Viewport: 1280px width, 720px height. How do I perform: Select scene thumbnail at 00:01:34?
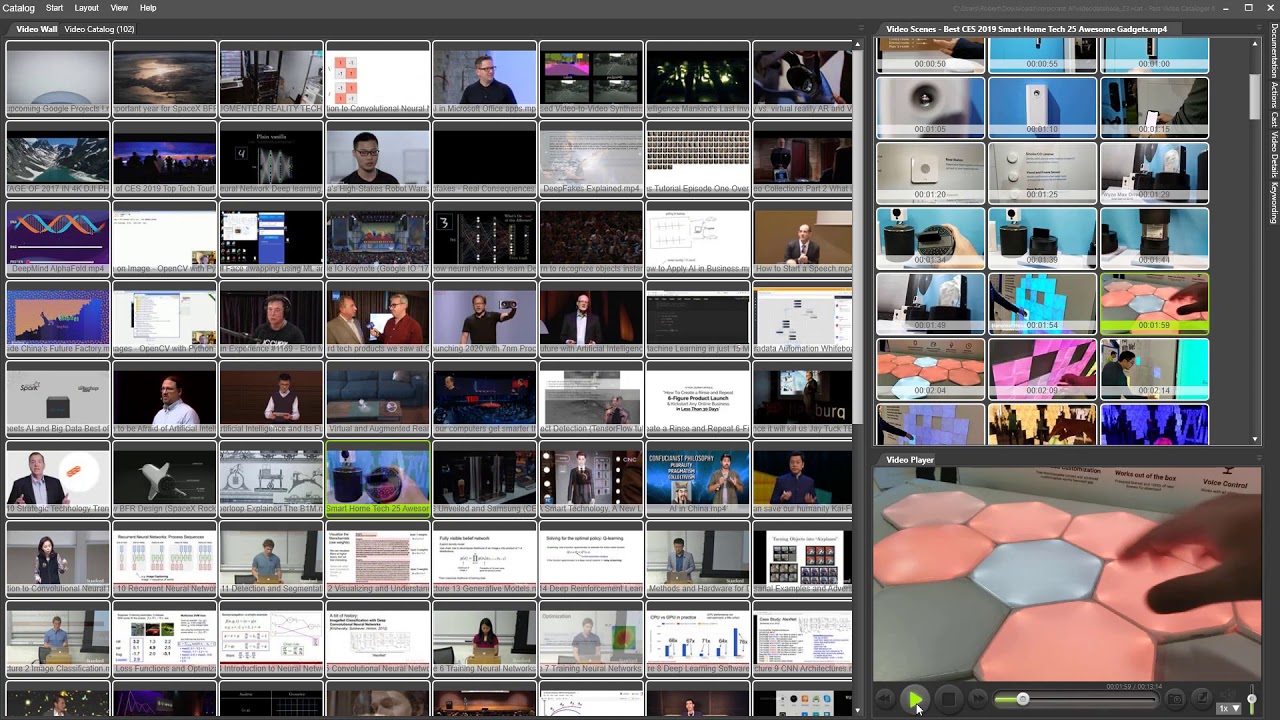[x=930, y=238]
